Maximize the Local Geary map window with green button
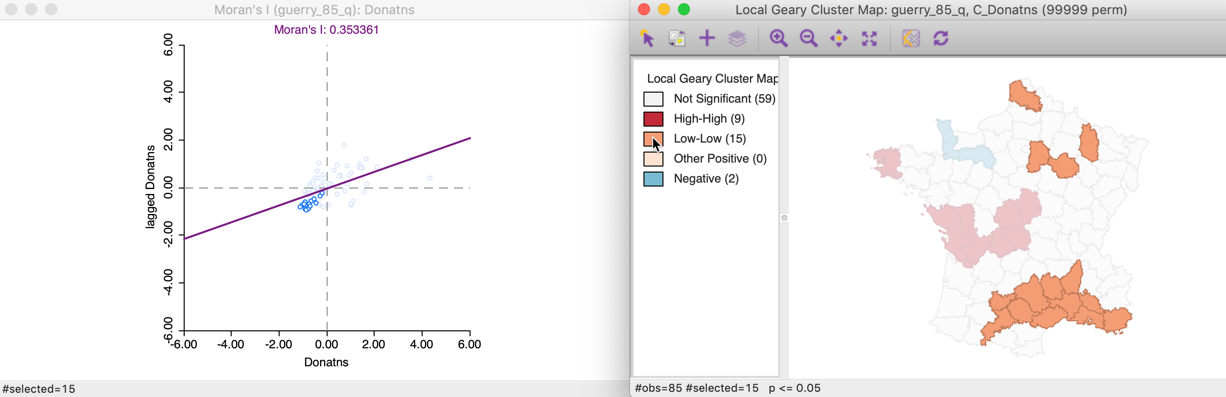The width and height of the screenshot is (1226, 397). tap(684, 9)
